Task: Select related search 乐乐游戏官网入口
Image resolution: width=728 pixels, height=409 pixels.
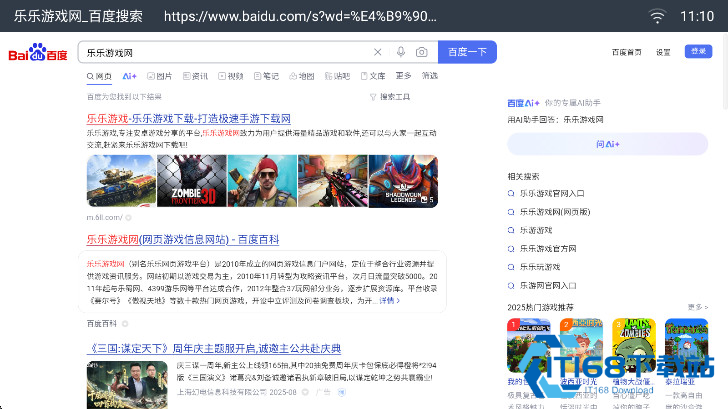Action: pyautogui.click(x=552, y=194)
